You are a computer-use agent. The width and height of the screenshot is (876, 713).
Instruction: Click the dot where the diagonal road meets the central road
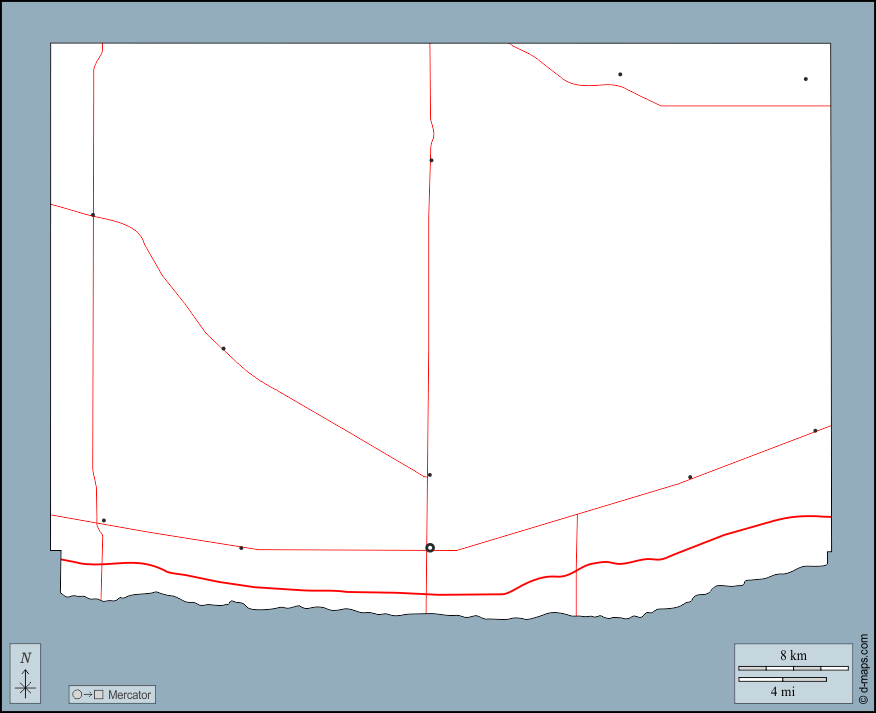[429, 475]
